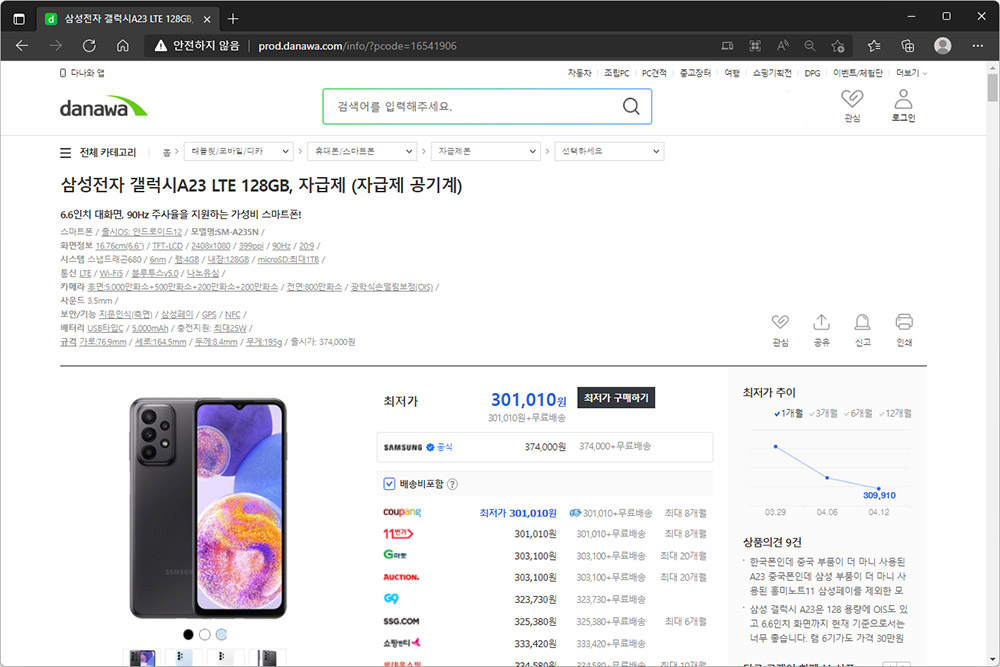Open the browser home page icon
The image size is (1000, 667).
[122, 46]
